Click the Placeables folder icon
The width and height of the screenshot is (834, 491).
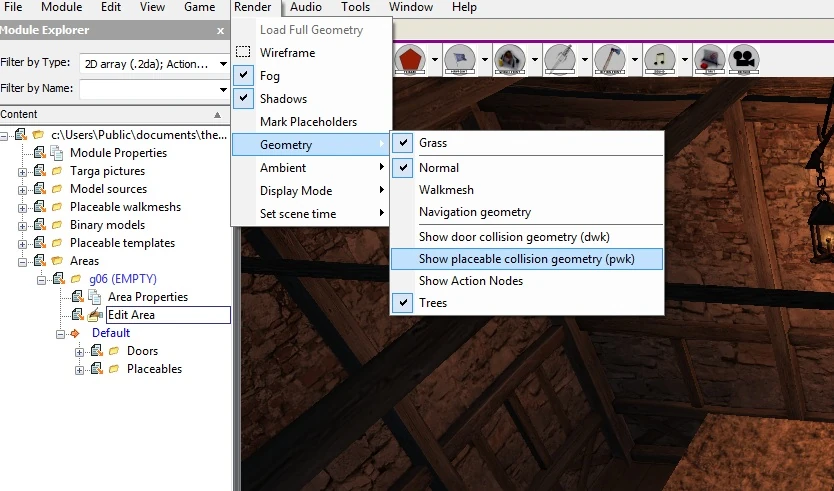(114, 369)
